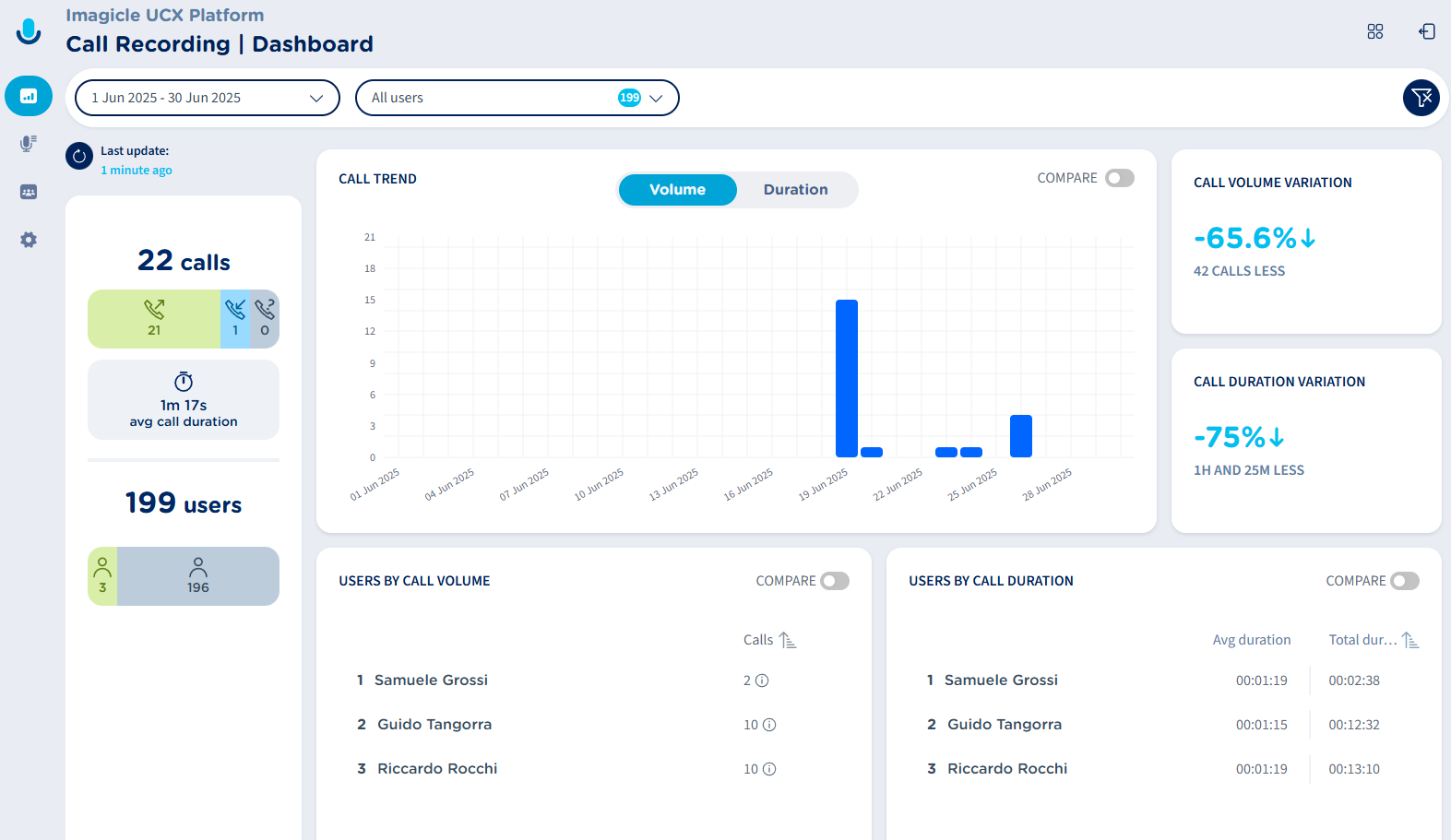Open the recordings microphone icon in sidebar
The width and height of the screenshot is (1451, 840).
click(29, 144)
